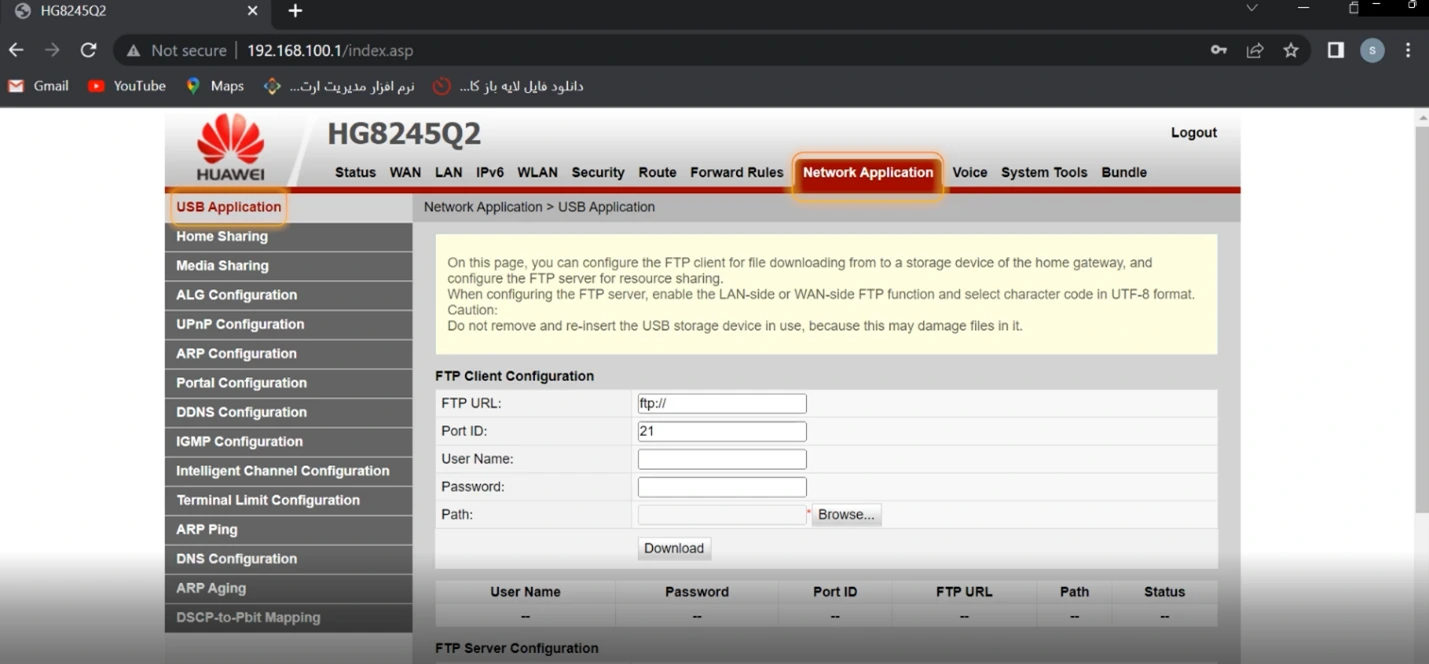The image size is (1429, 664).
Task: Click the page vertical scrollbar
Action: [x=1422, y=319]
